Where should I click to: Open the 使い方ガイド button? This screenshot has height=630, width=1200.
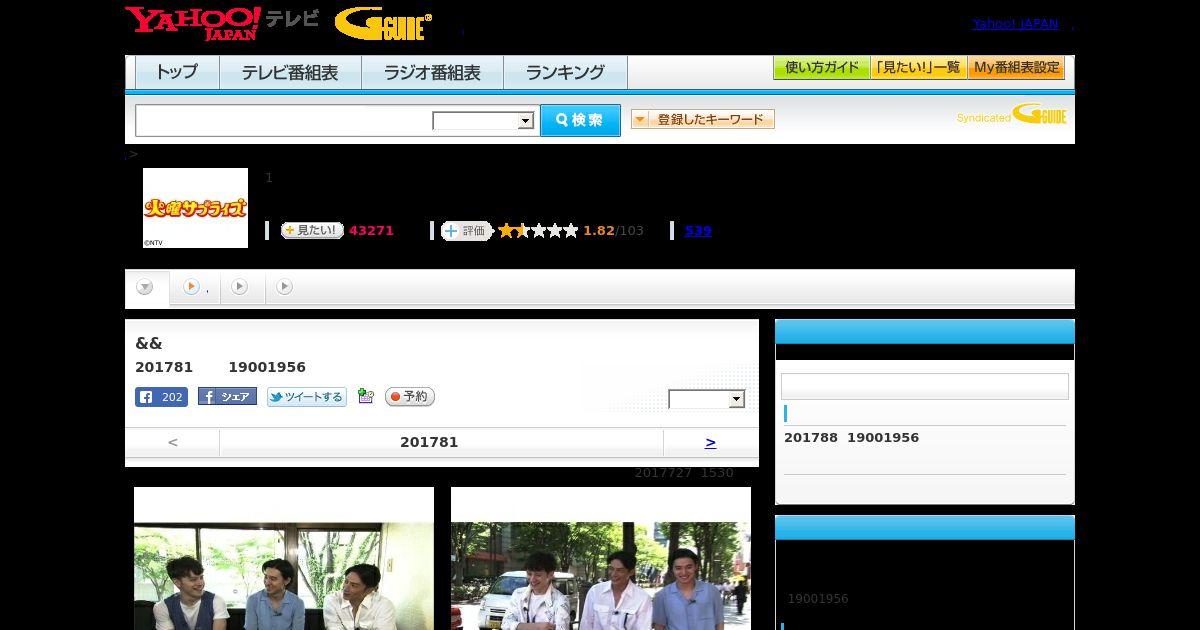pos(822,68)
